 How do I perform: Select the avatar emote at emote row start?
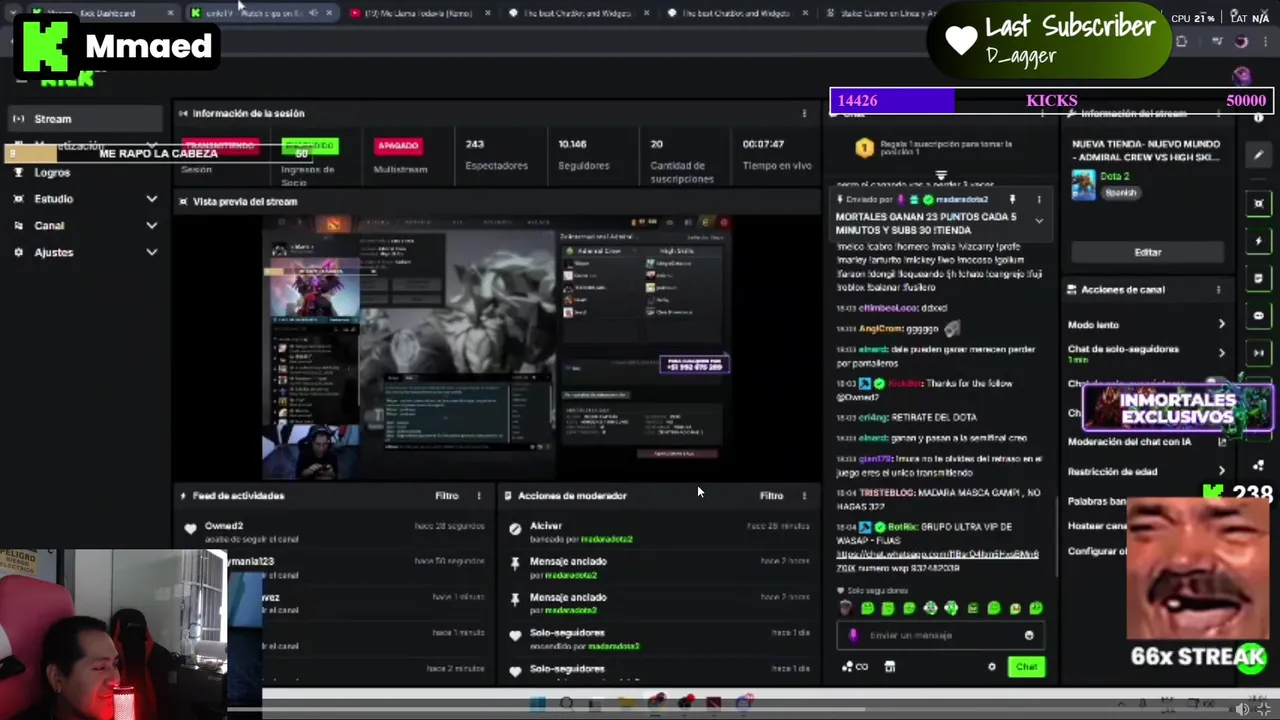[846, 608]
